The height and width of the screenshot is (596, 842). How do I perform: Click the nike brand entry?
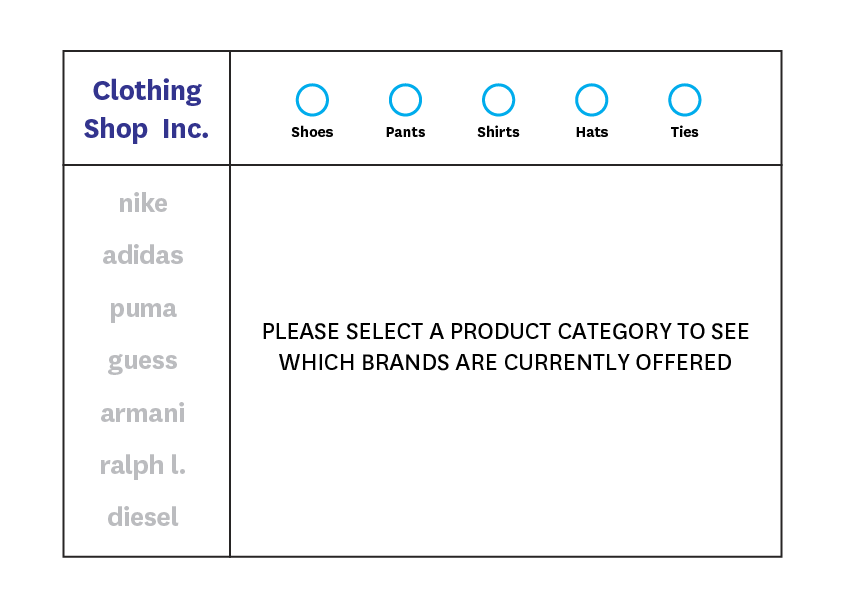click(143, 203)
